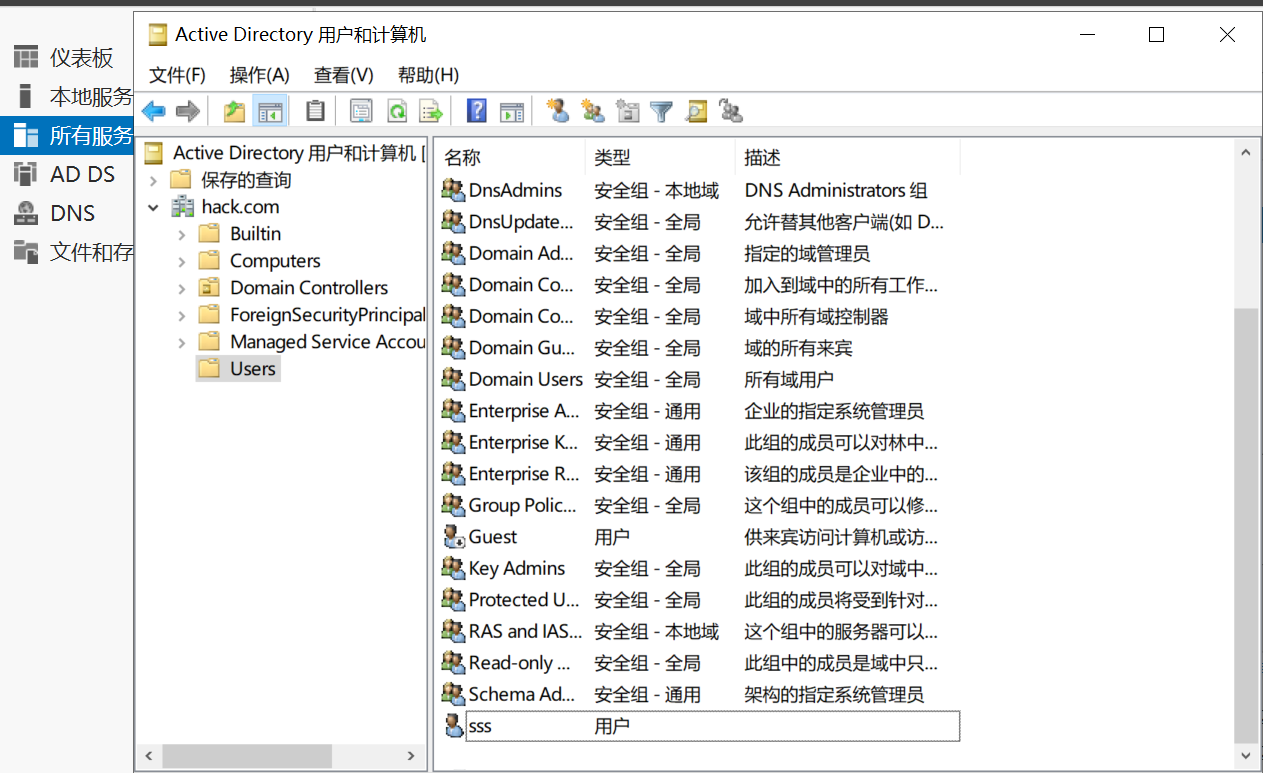Toggle the show/hide console tree button

point(270,111)
